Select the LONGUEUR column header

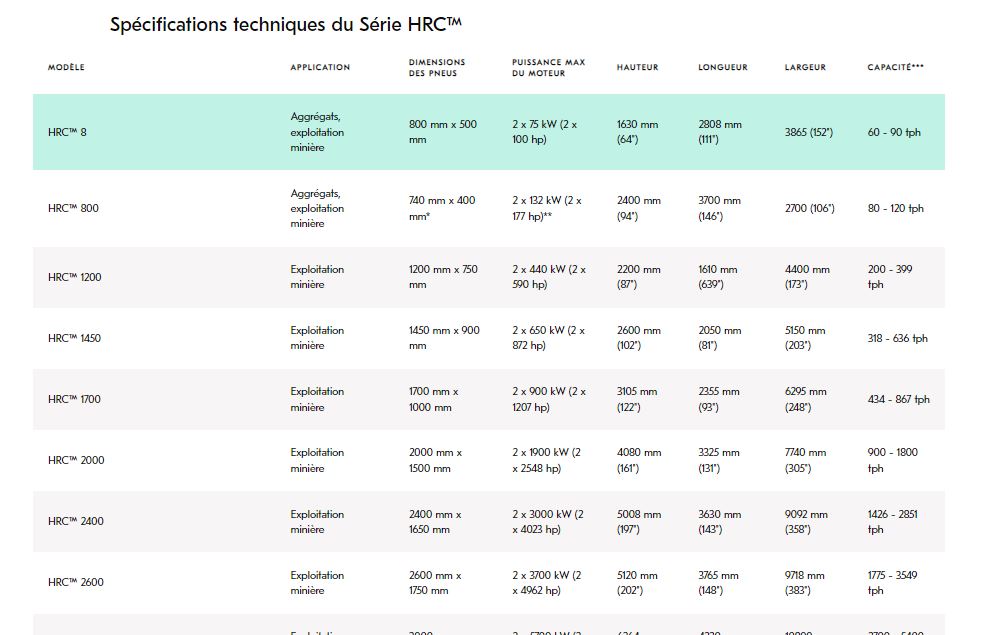pos(722,68)
